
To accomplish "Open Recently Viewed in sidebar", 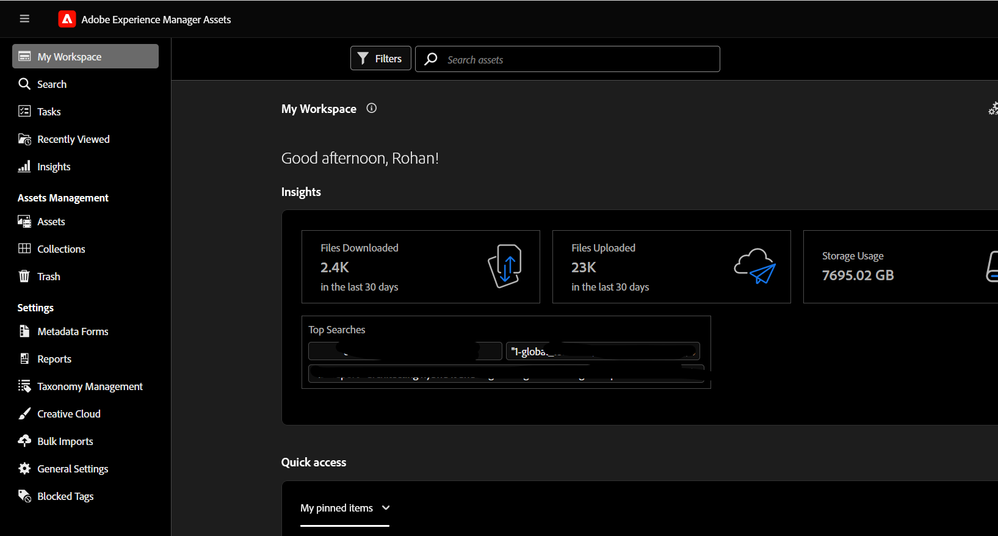I will point(73,139).
